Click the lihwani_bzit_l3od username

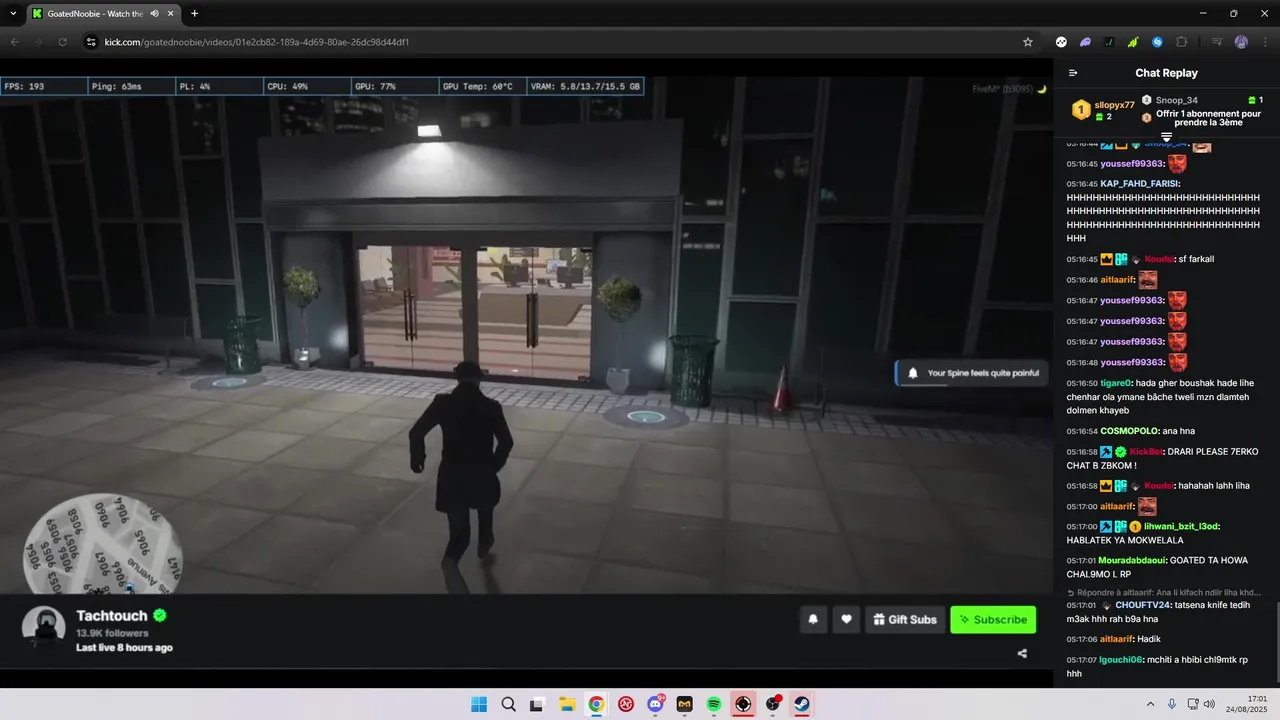click(x=1181, y=527)
